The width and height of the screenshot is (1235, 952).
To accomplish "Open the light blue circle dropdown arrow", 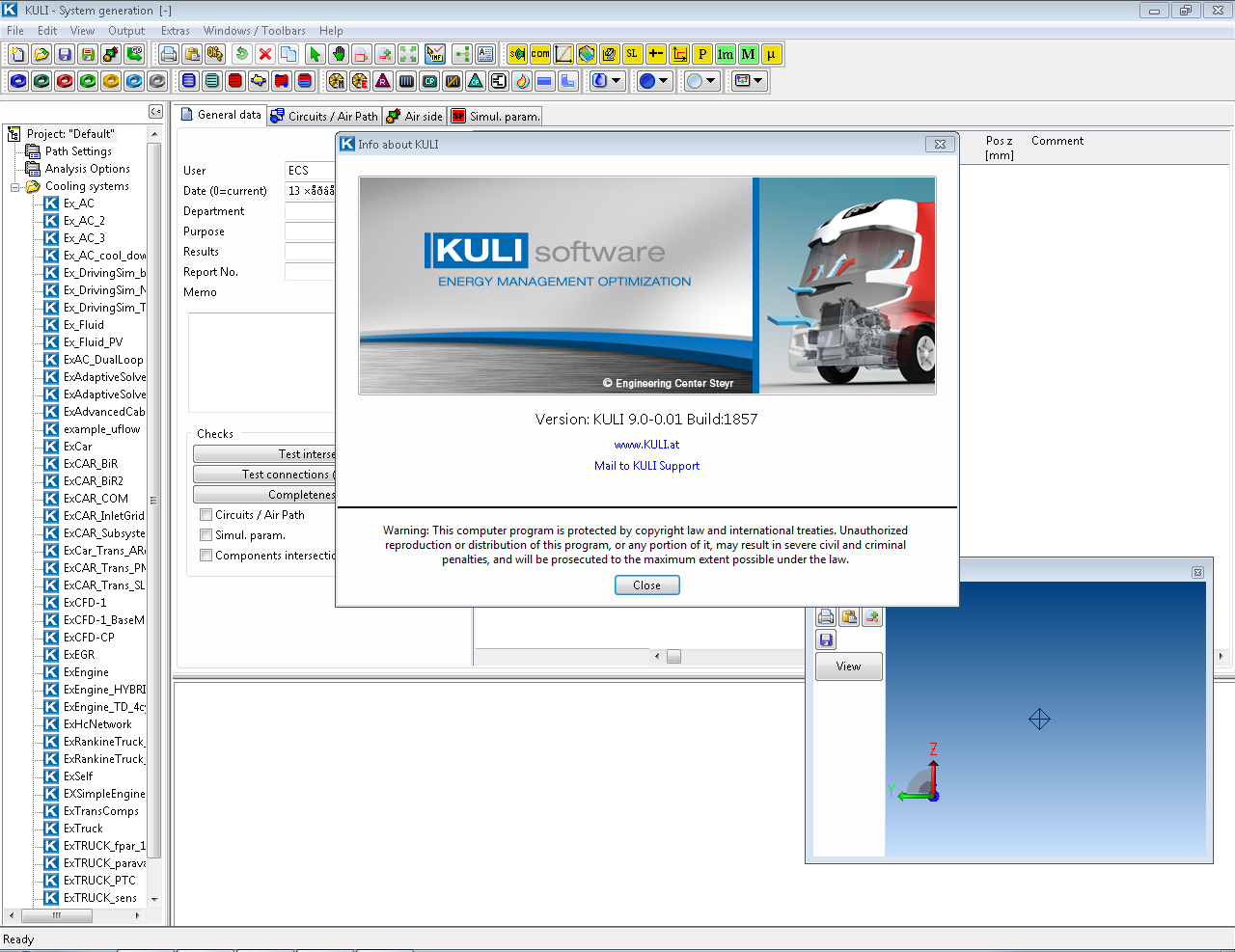I will coord(711,81).
